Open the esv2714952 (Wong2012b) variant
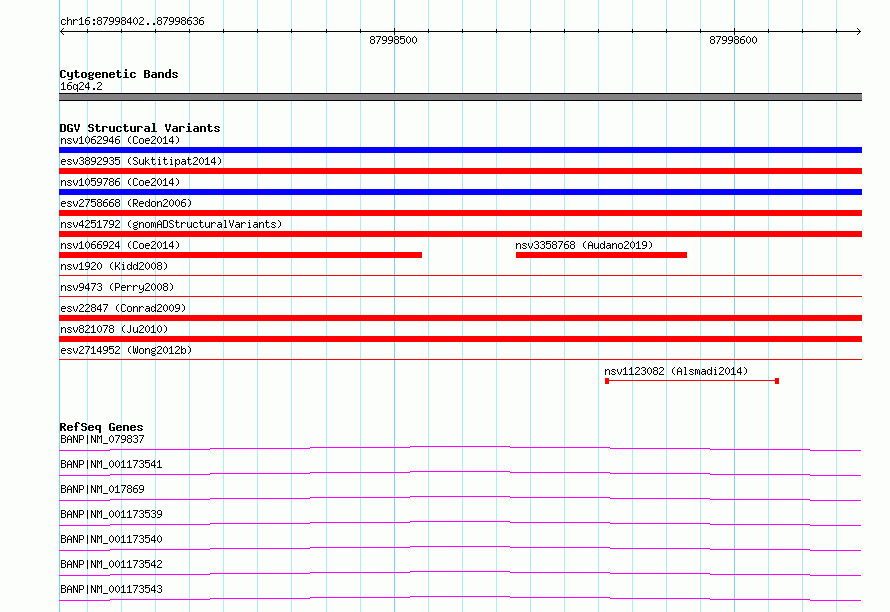Screen dimensions: 890x612 [126, 350]
